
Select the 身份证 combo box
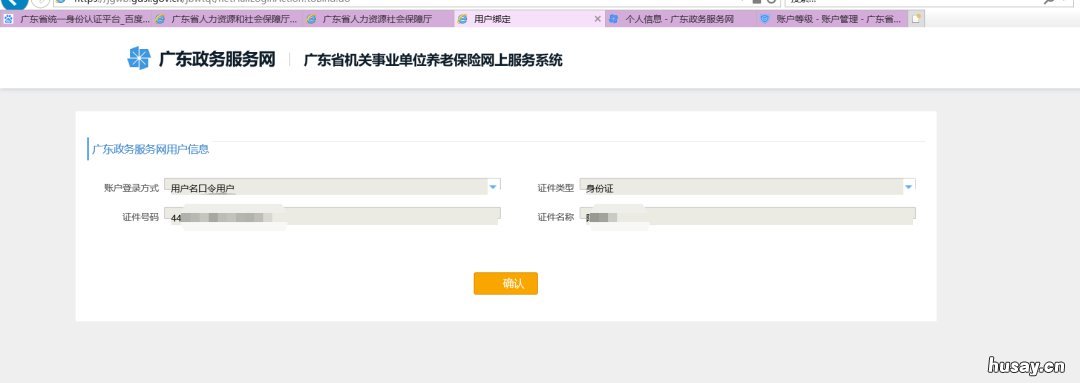coord(747,187)
